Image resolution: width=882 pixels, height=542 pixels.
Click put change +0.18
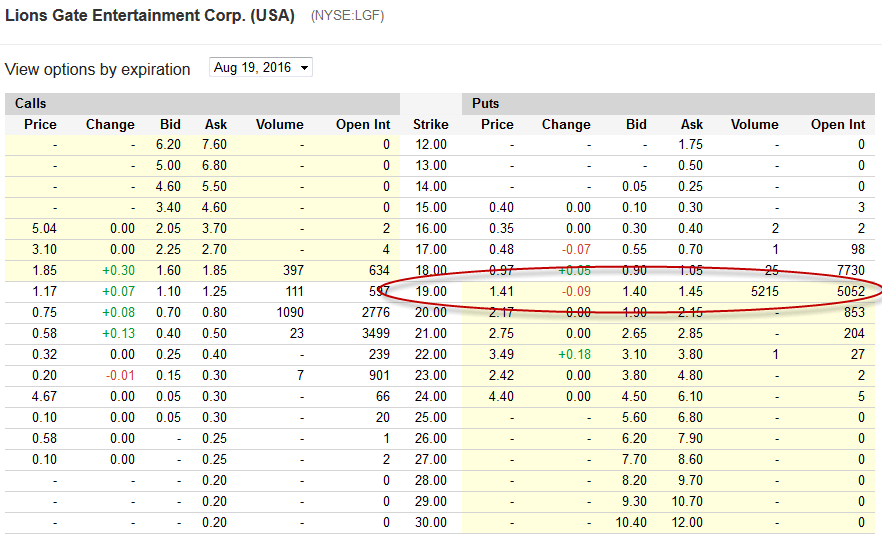pyautogui.click(x=574, y=354)
